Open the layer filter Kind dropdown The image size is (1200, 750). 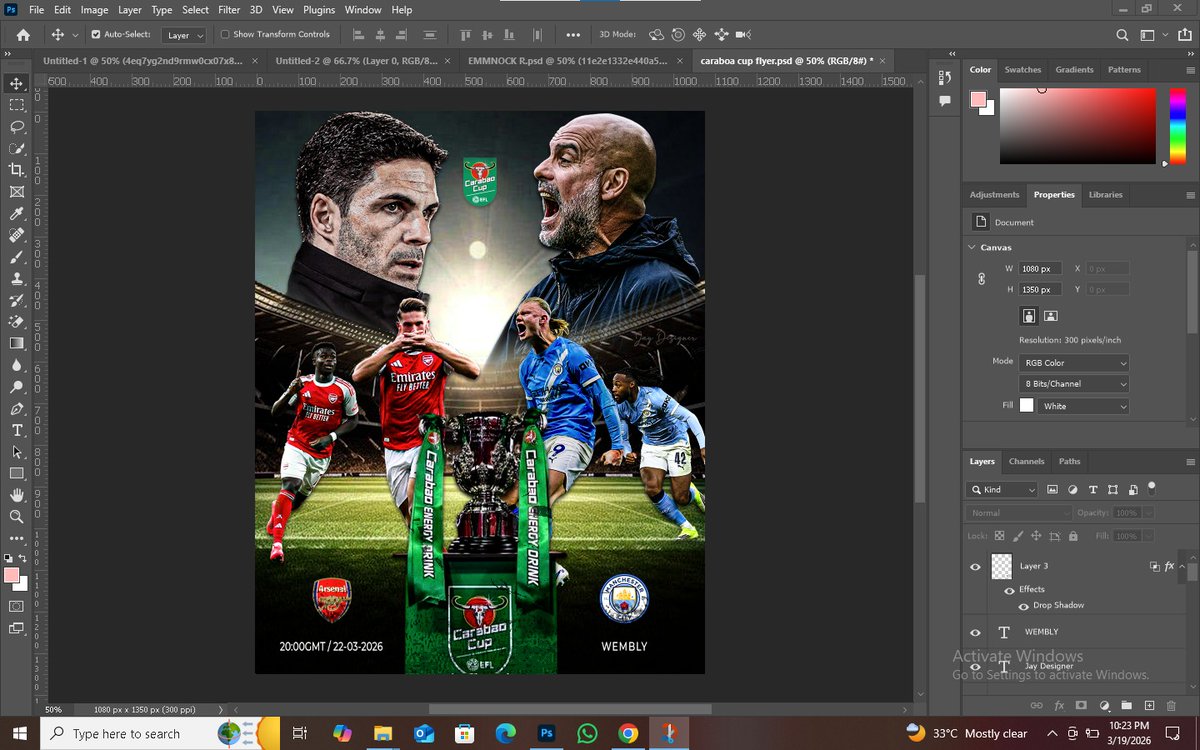1003,490
